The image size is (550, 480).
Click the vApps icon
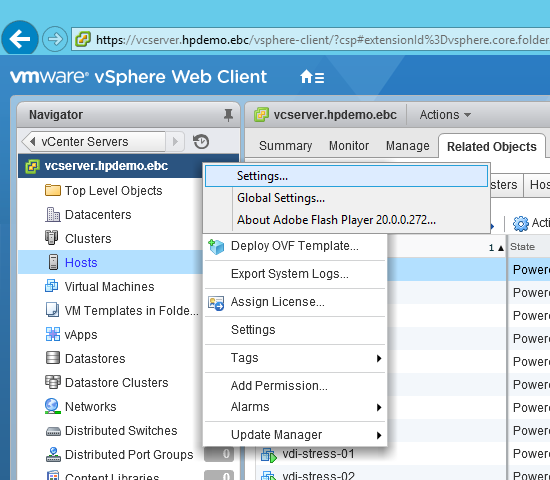pos(53,334)
